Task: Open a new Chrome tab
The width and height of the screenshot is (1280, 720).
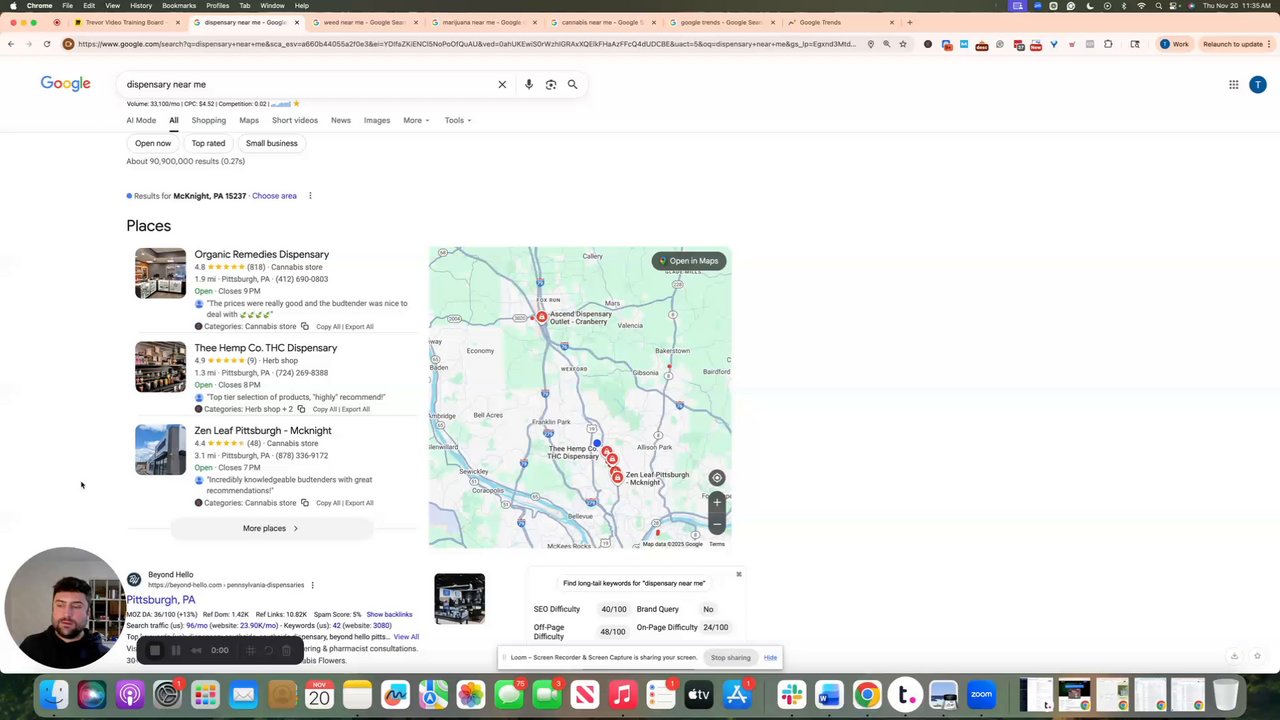Action: [x=909, y=22]
